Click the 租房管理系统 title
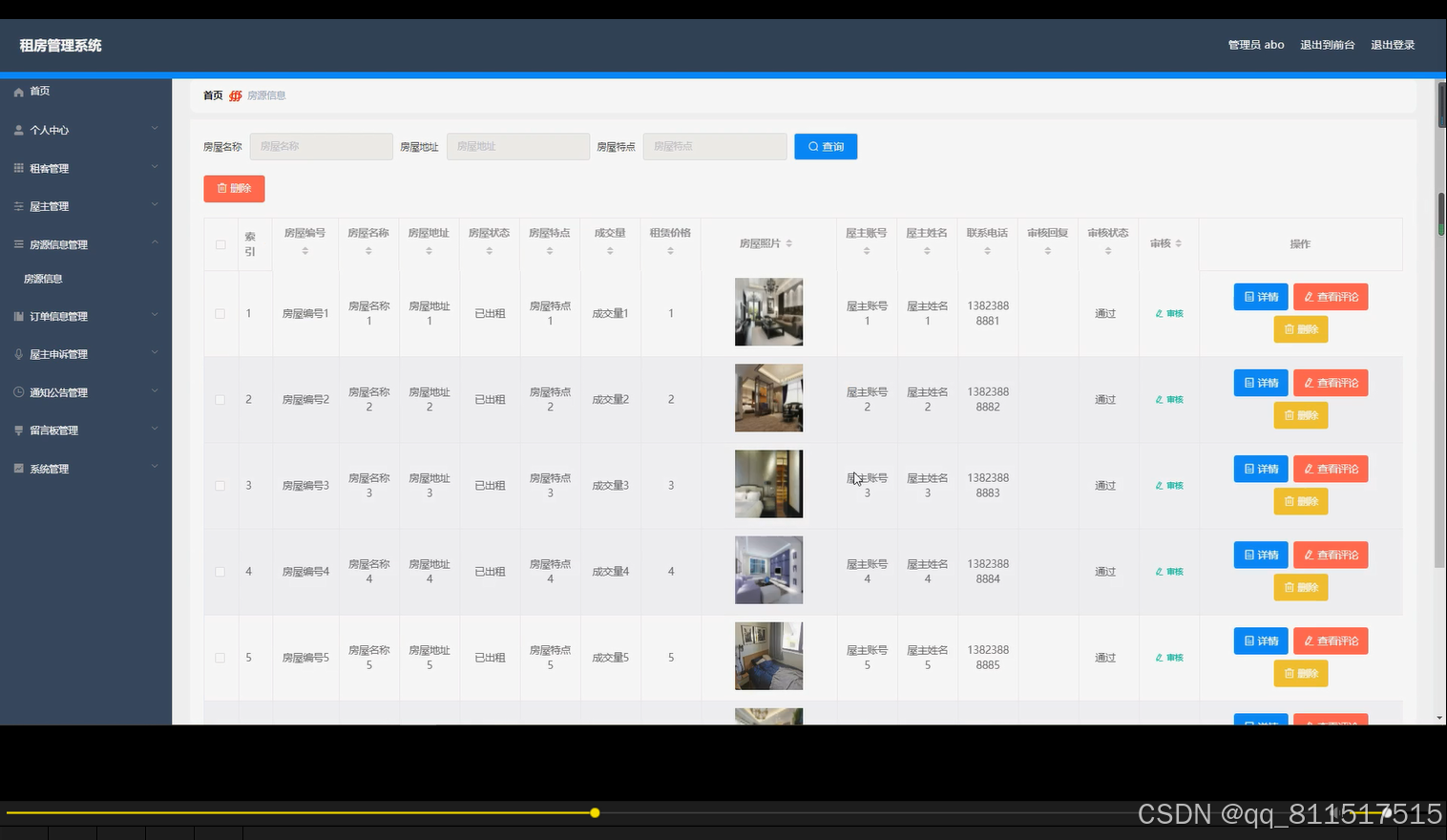Image resolution: width=1447 pixels, height=840 pixels. click(x=60, y=45)
